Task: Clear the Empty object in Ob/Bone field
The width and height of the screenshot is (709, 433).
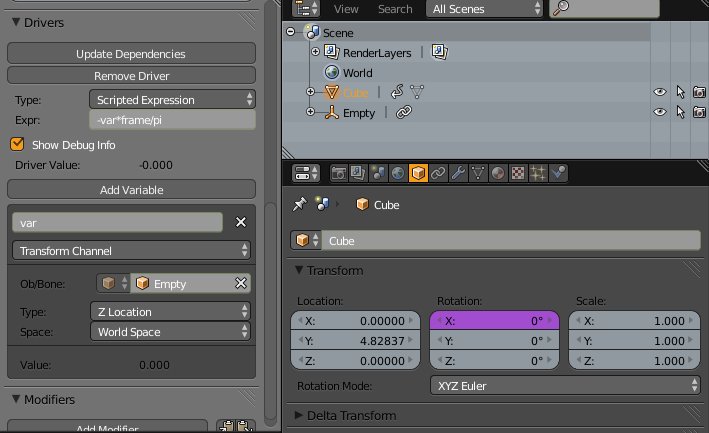Action: tap(241, 283)
